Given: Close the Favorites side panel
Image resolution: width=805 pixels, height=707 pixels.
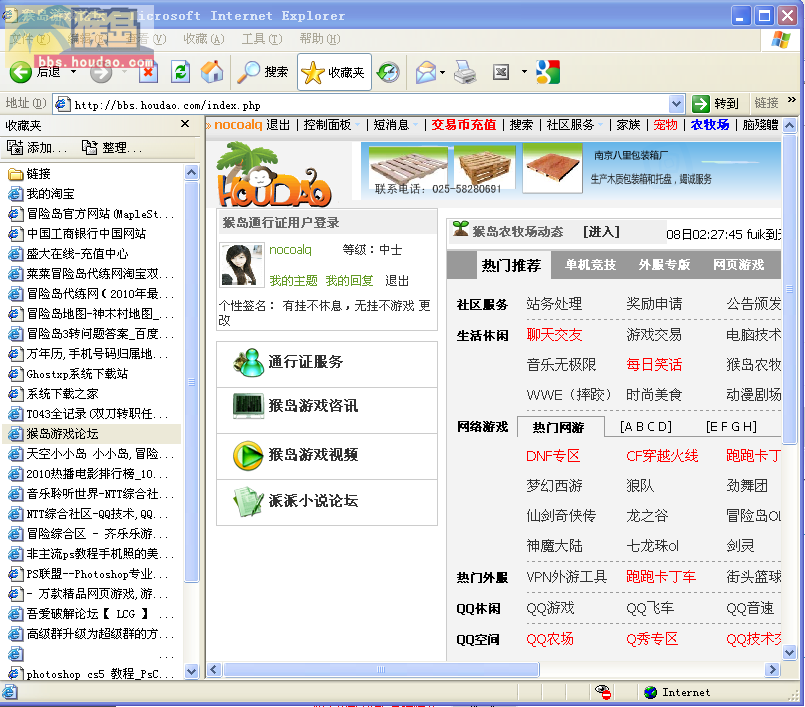Looking at the screenshot, I should point(185,124).
